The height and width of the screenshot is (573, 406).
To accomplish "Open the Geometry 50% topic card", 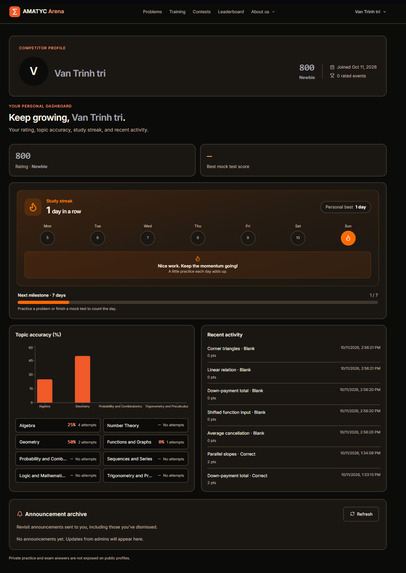I will (58, 442).
